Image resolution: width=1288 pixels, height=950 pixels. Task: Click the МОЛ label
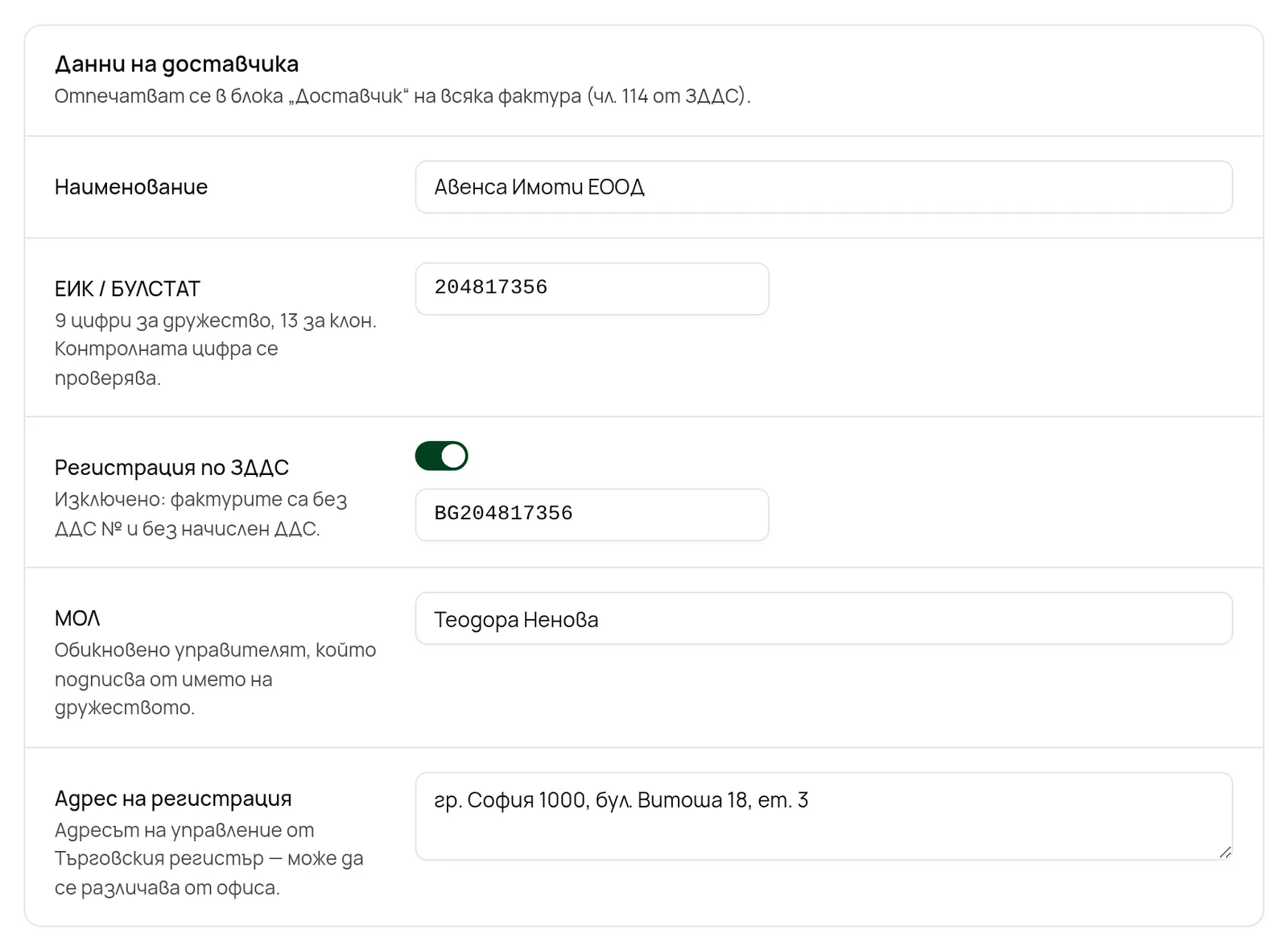[77, 618]
